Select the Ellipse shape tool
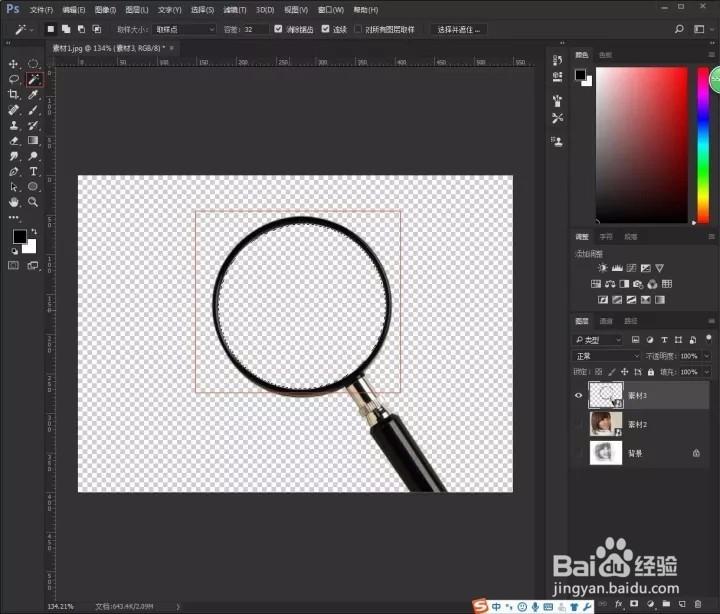Viewport: 720px width, 614px height. [33, 186]
